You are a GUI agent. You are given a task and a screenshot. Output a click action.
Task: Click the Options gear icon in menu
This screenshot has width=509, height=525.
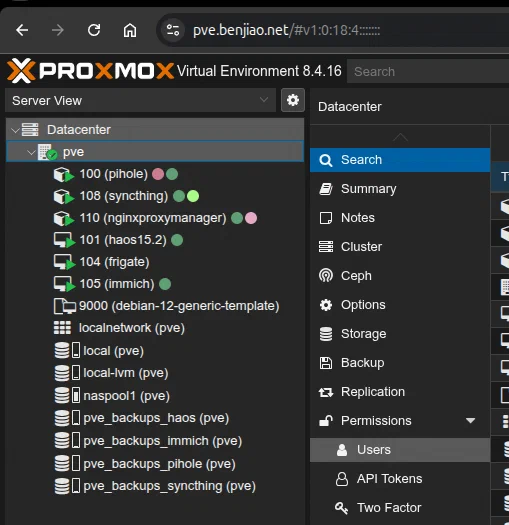tap(326, 305)
